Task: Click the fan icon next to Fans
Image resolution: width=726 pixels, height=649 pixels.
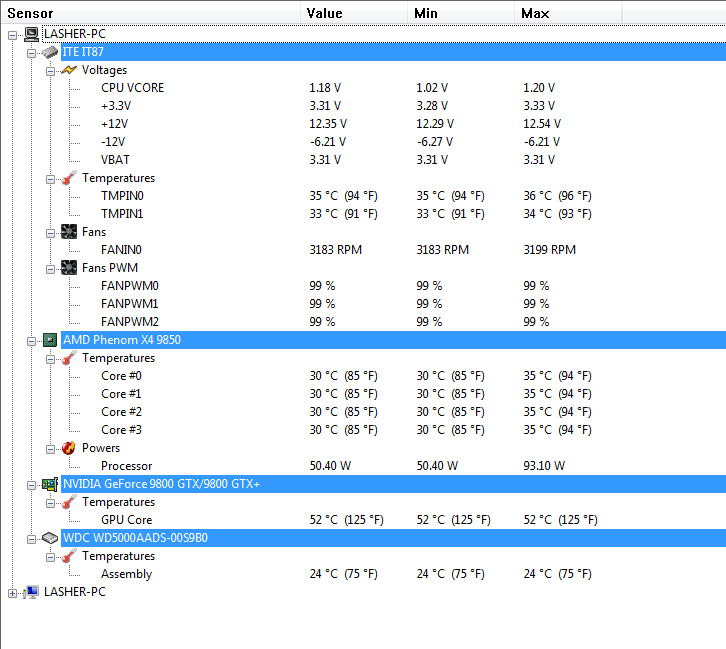Action: [x=69, y=231]
